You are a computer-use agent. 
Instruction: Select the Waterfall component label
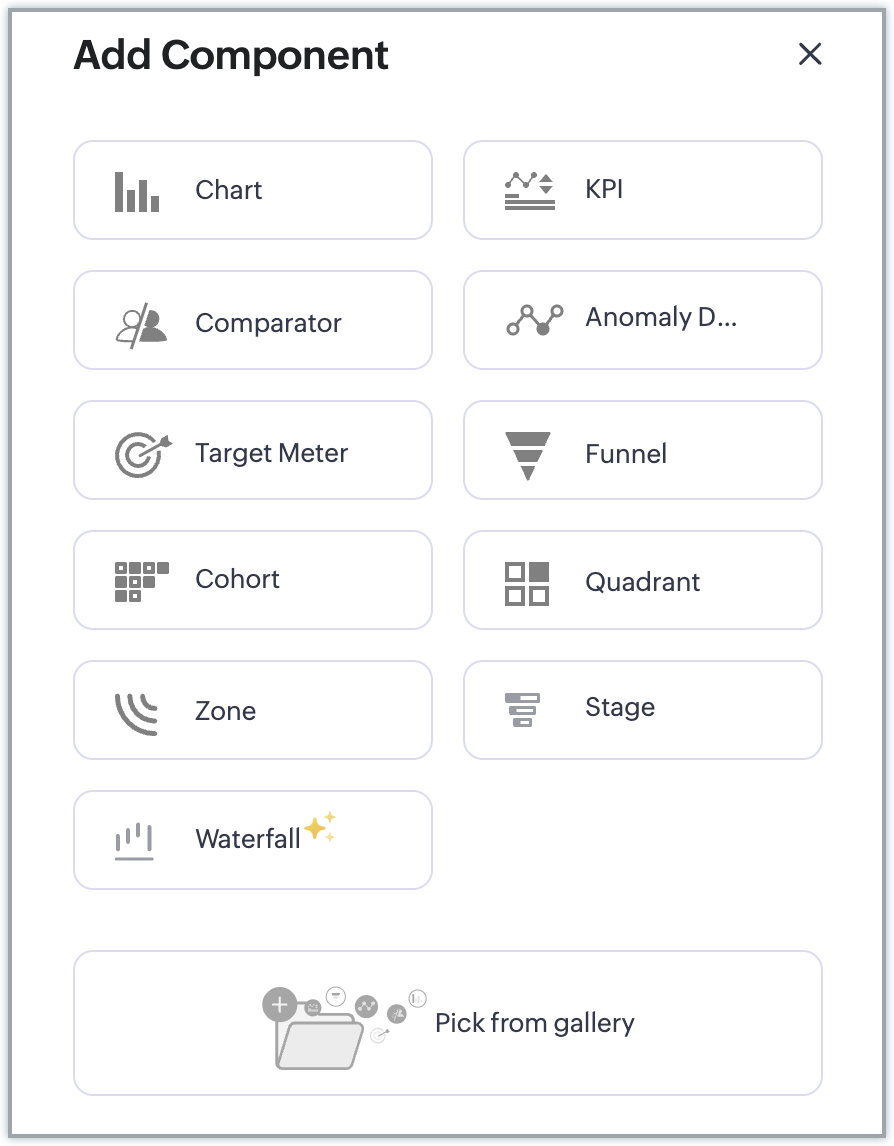pyautogui.click(x=248, y=839)
